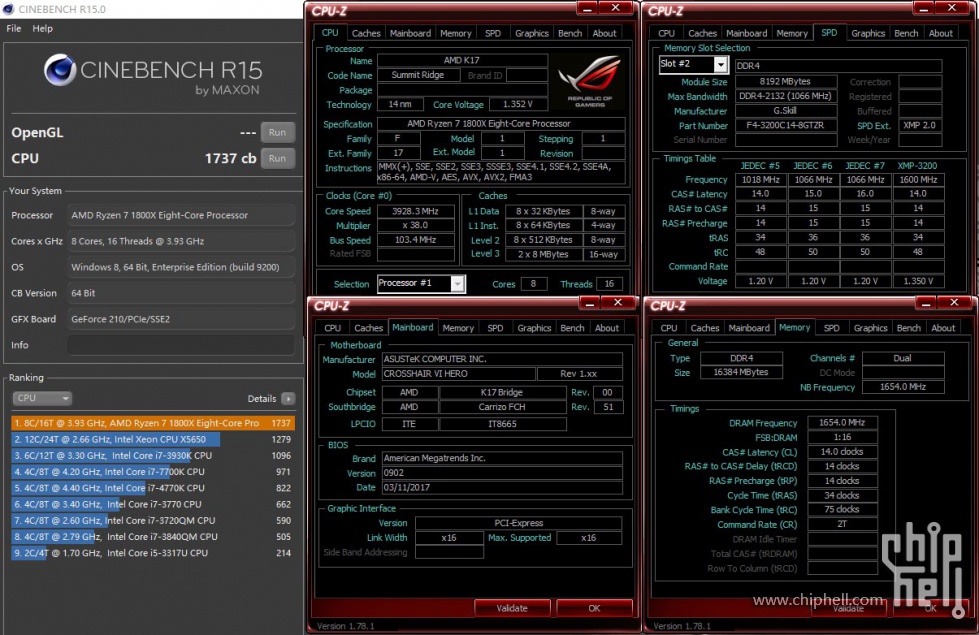The height and width of the screenshot is (635, 979).
Task: Click the NB Frequency 1654.0 MHz value
Action: [x=903, y=387]
